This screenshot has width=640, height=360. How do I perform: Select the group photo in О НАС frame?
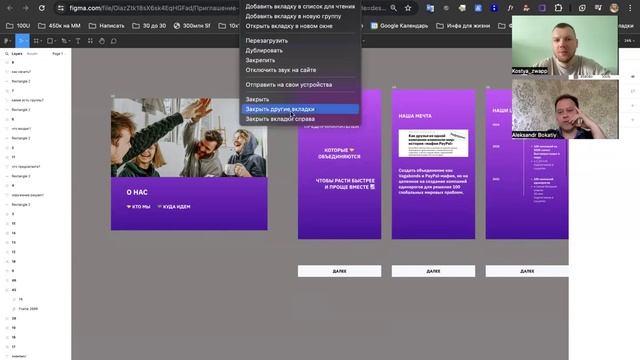pos(189,138)
